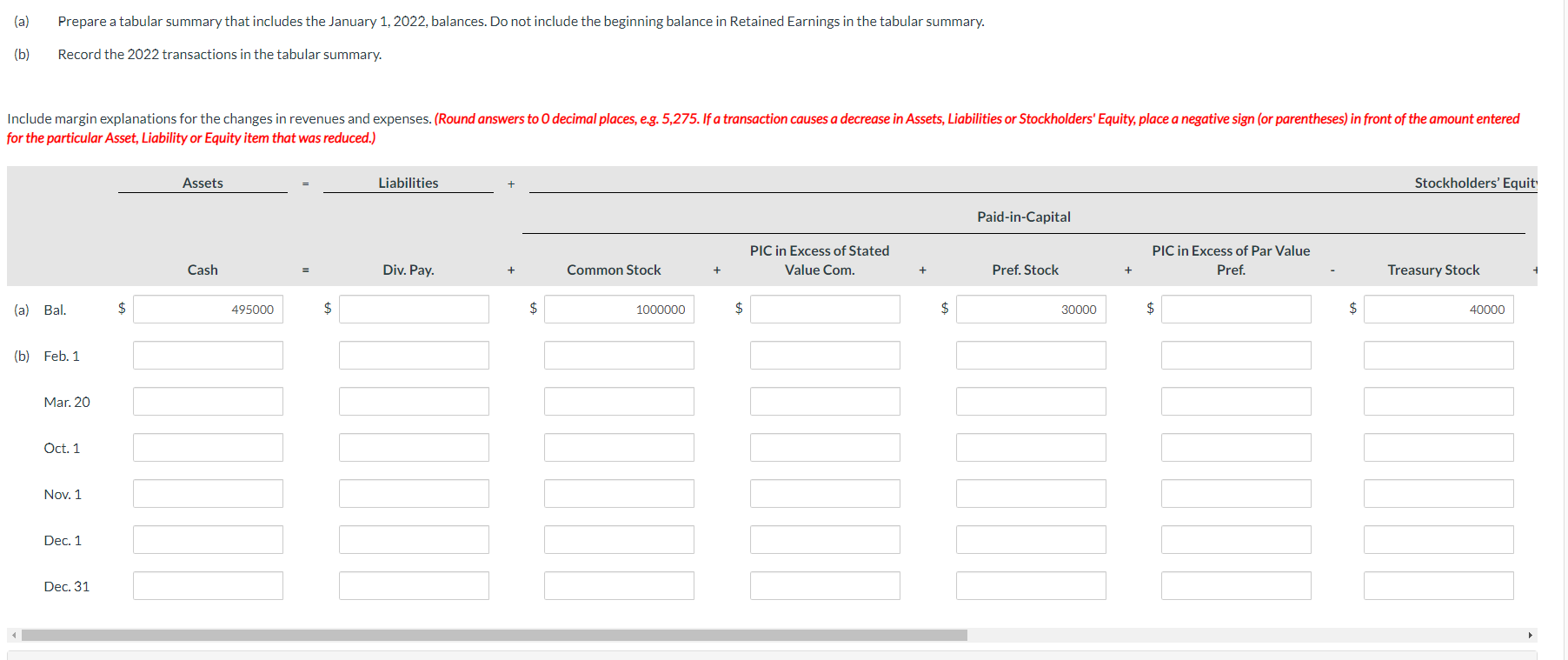The height and width of the screenshot is (660, 1568).
Task: Select the Div. Pay. input for Dec. 31
Action: (414, 585)
